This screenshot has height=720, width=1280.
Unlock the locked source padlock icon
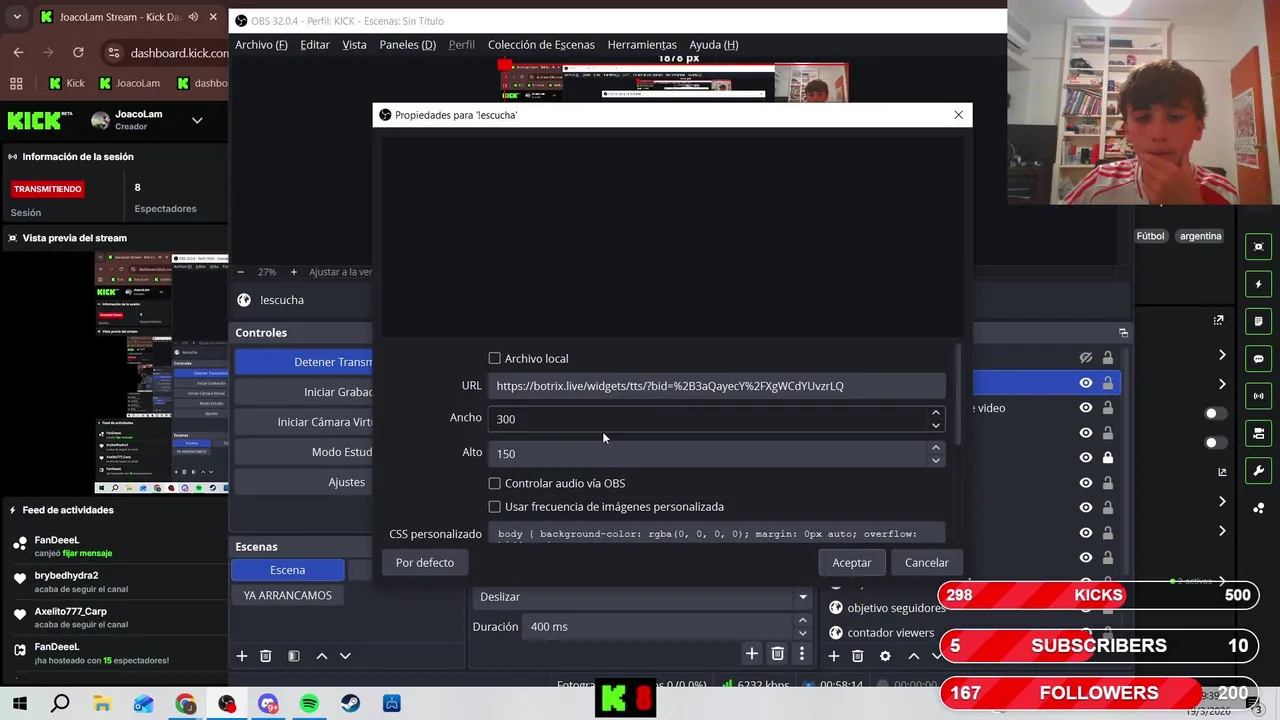(x=1107, y=458)
